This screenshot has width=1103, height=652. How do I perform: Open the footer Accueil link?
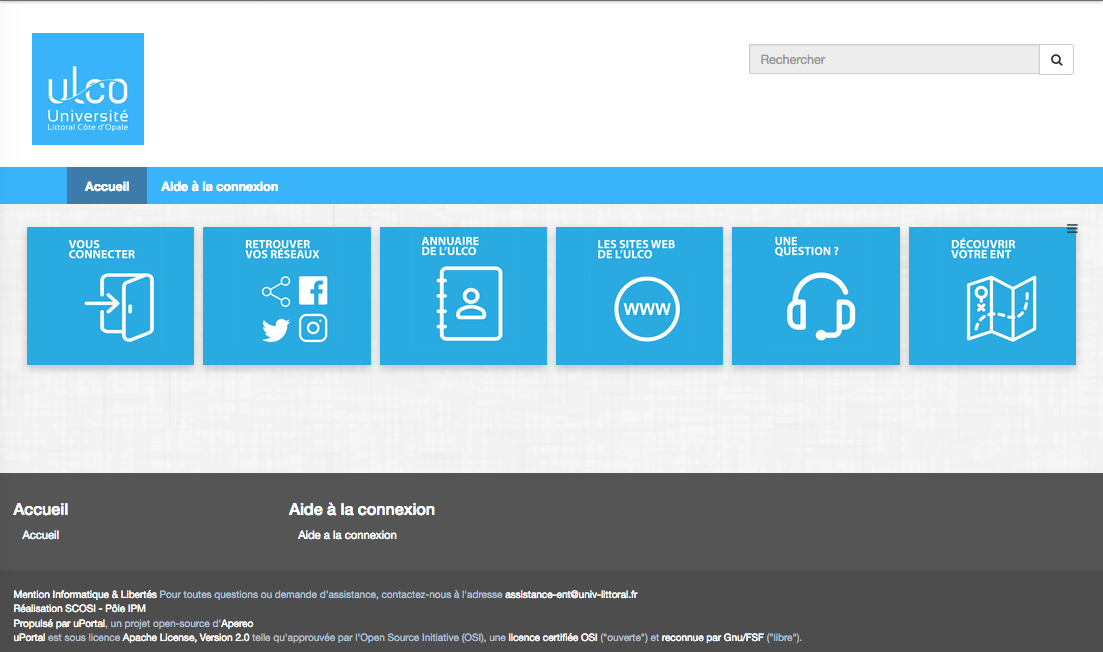[41, 535]
